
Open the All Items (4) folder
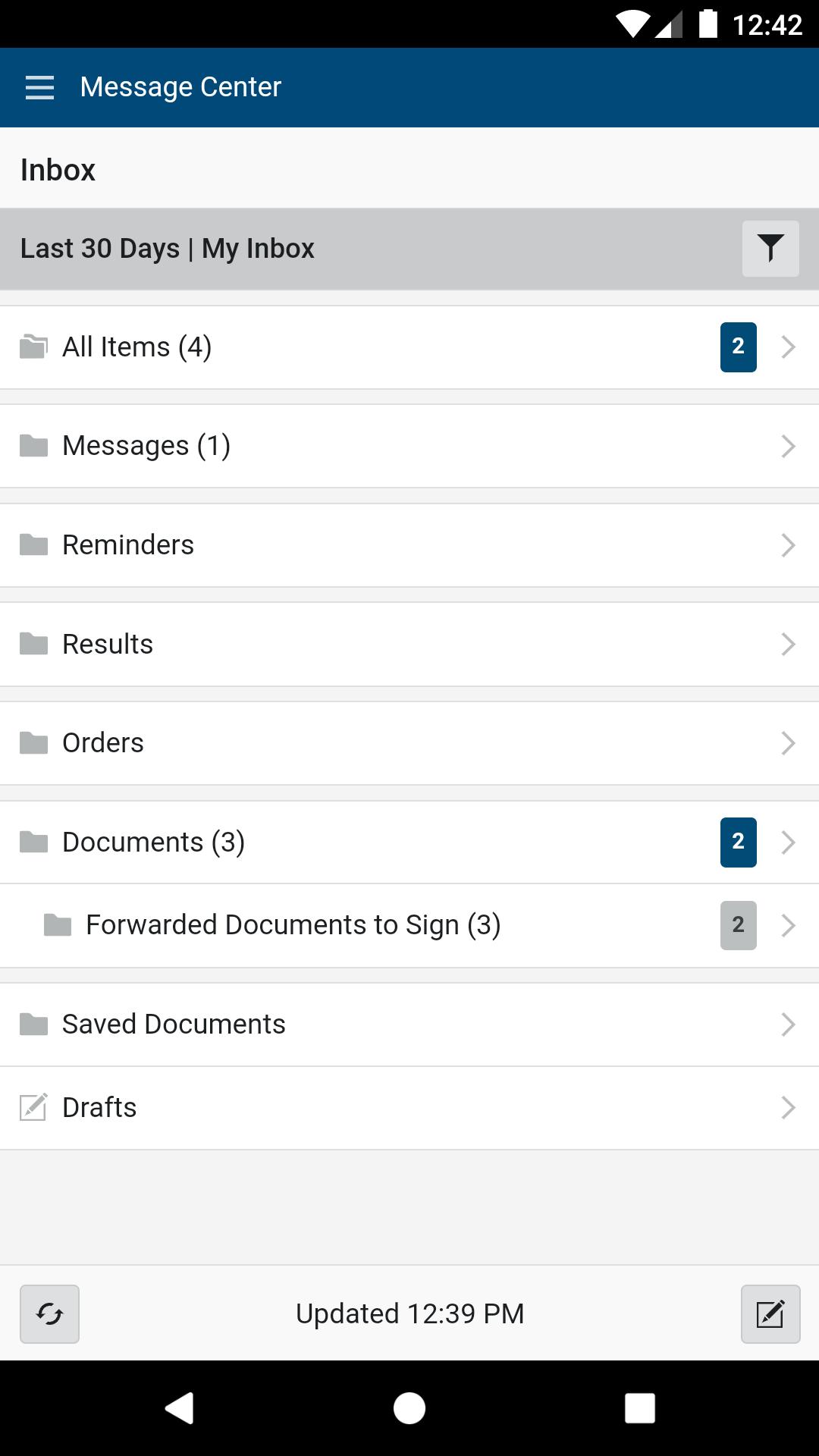136,347
